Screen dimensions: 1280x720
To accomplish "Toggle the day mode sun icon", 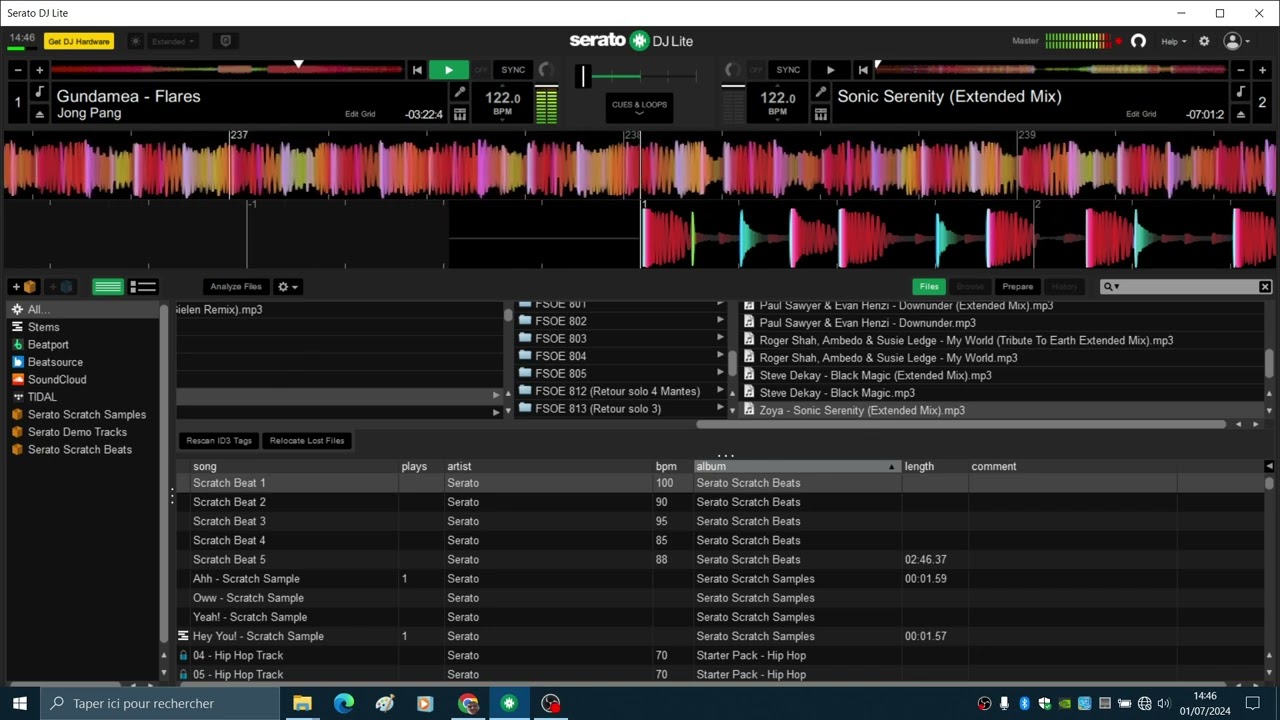I will click(135, 41).
